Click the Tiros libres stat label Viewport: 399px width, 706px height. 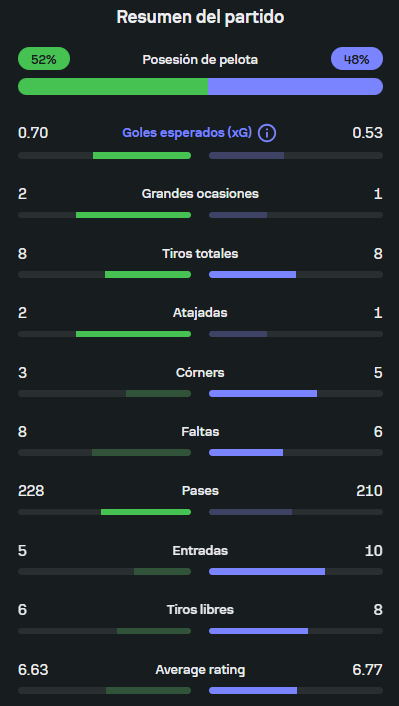coord(200,610)
